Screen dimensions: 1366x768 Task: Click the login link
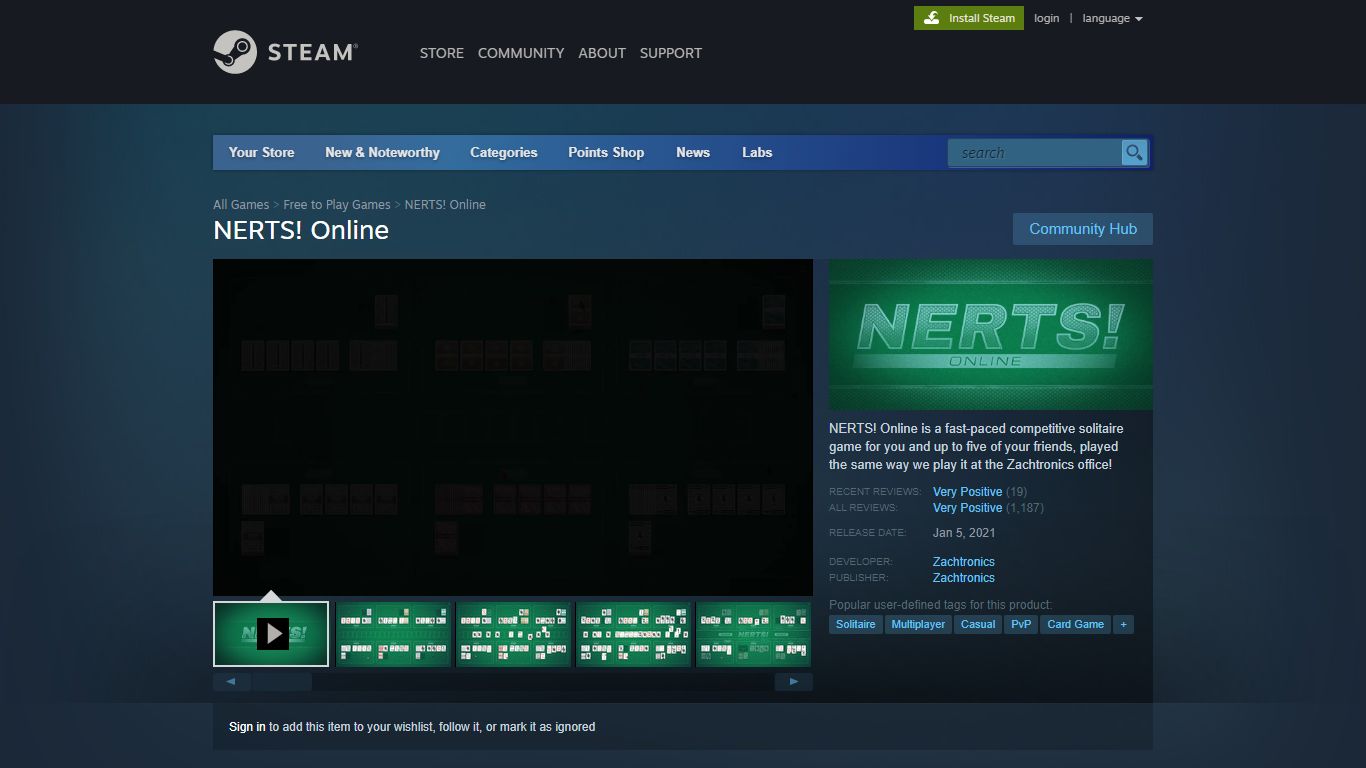tap(1047, 18)
